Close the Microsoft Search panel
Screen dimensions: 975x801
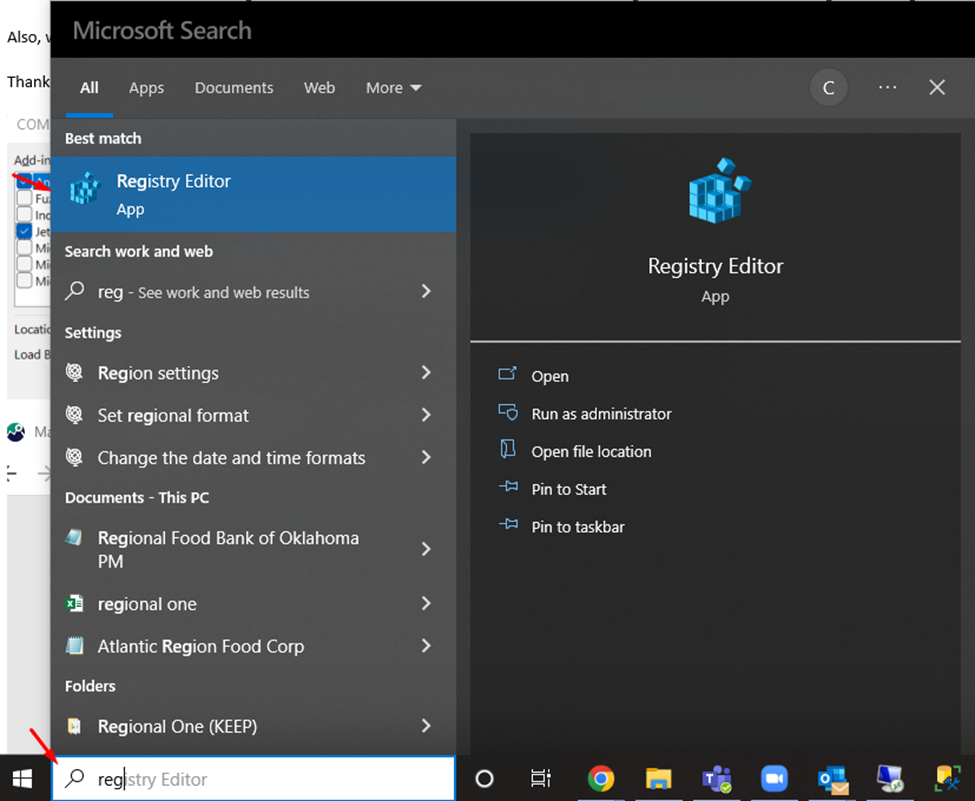937,87
